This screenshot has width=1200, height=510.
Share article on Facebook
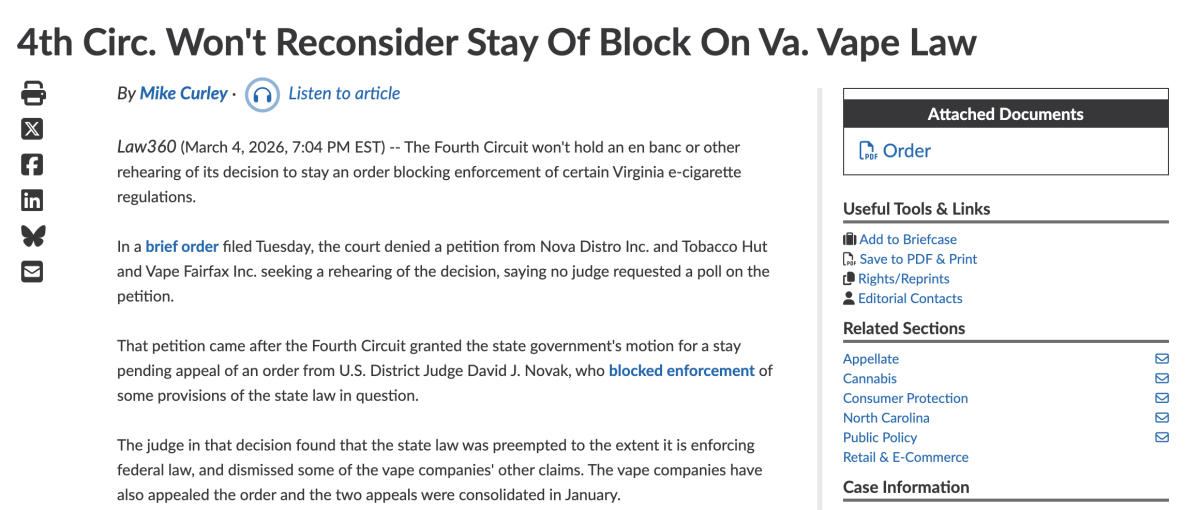[x=33, y=164]
